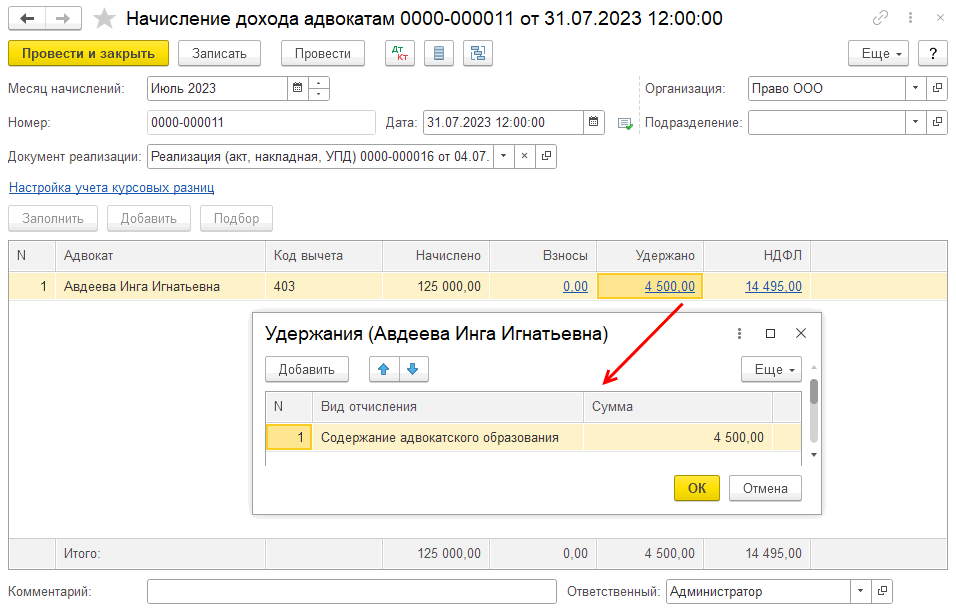
Task: Open the Организация dropdown list
Action: tap(915, 88)
